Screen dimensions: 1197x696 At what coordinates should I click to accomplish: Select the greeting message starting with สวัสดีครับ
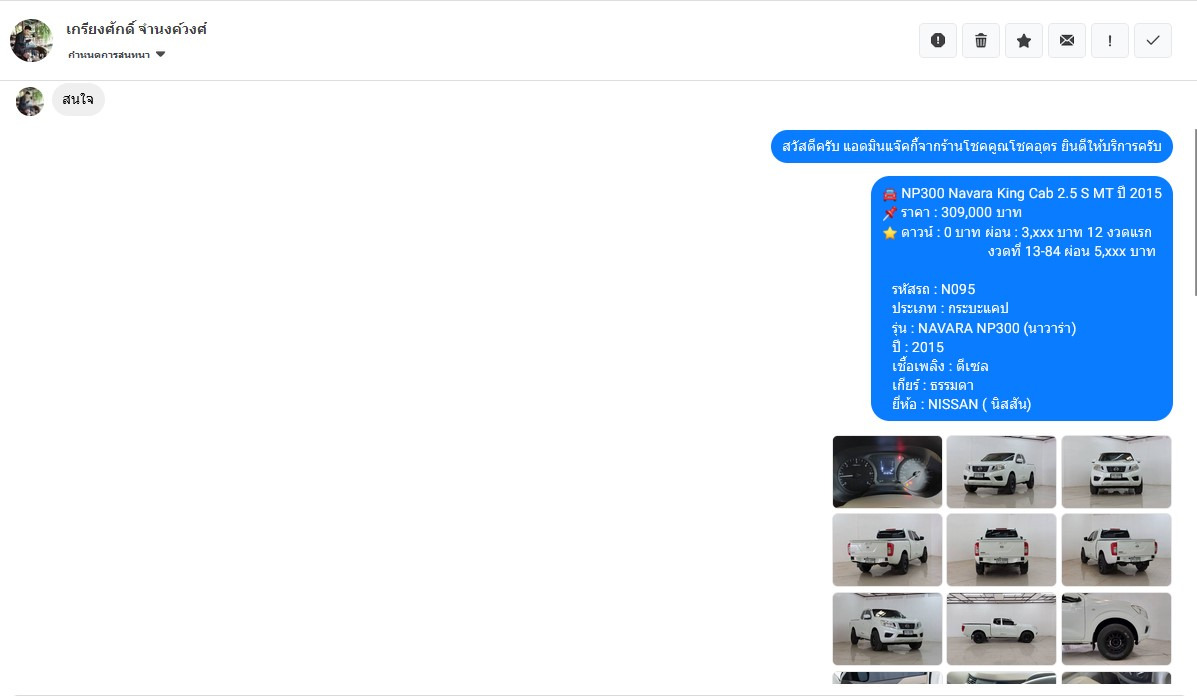tap(972, 147)
